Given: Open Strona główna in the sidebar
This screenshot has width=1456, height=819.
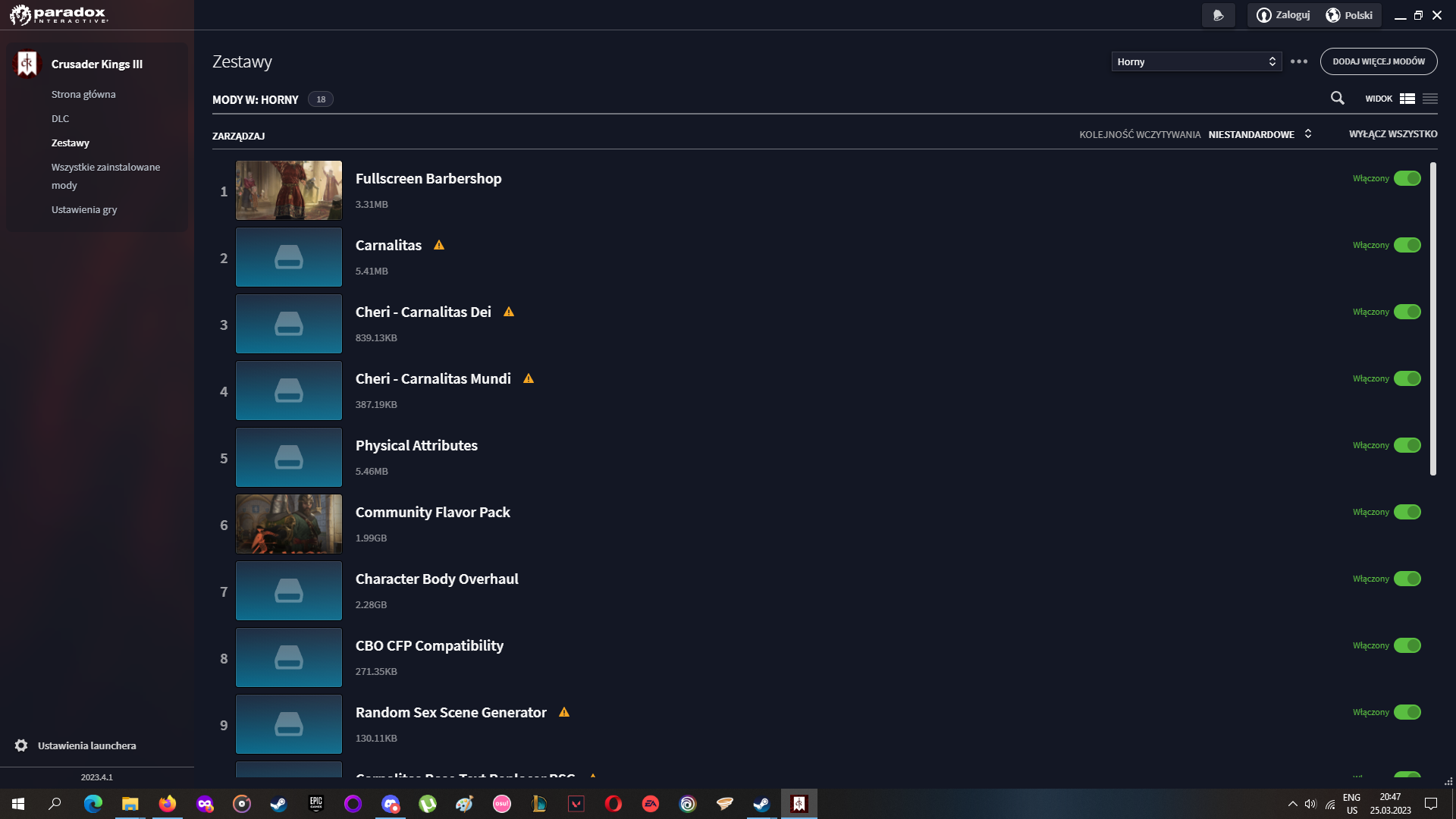Looking at the screenshot, I should point(83,94).
